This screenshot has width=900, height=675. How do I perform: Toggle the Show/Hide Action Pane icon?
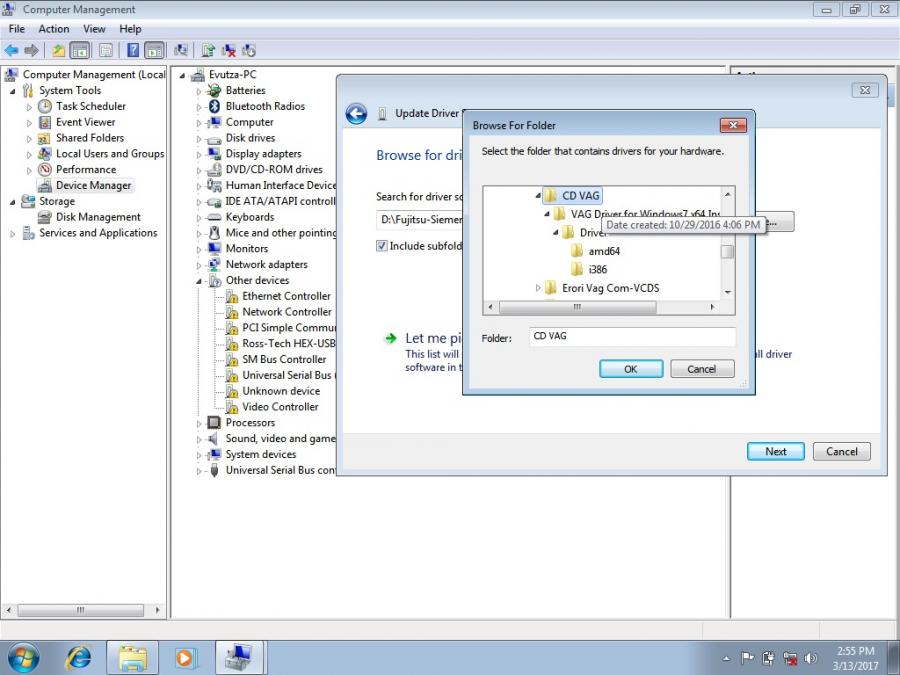pos(152,50)
